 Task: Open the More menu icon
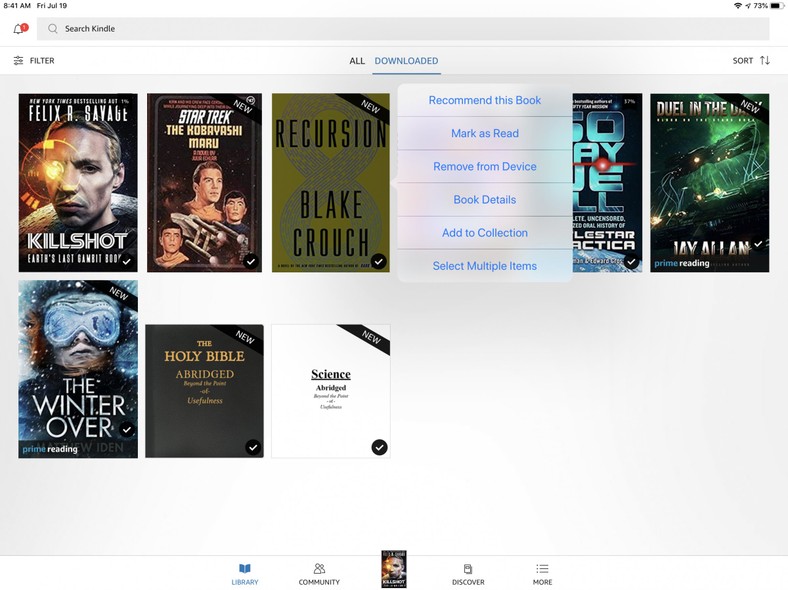point(542,569)
